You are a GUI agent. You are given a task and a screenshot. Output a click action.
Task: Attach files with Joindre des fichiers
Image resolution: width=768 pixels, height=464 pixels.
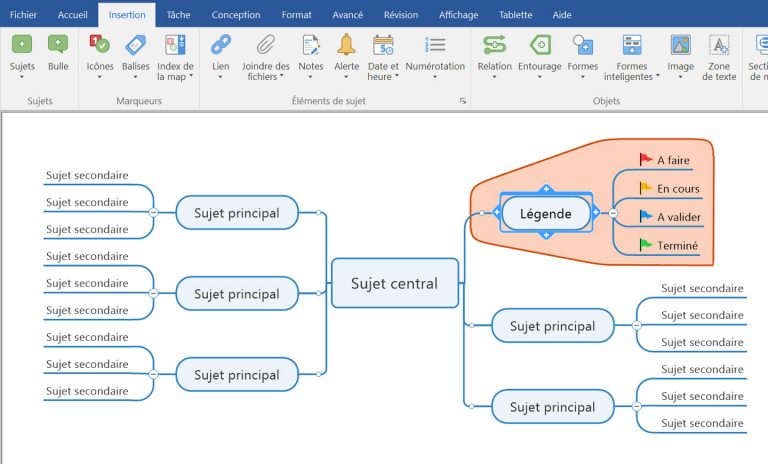(265, 45)
